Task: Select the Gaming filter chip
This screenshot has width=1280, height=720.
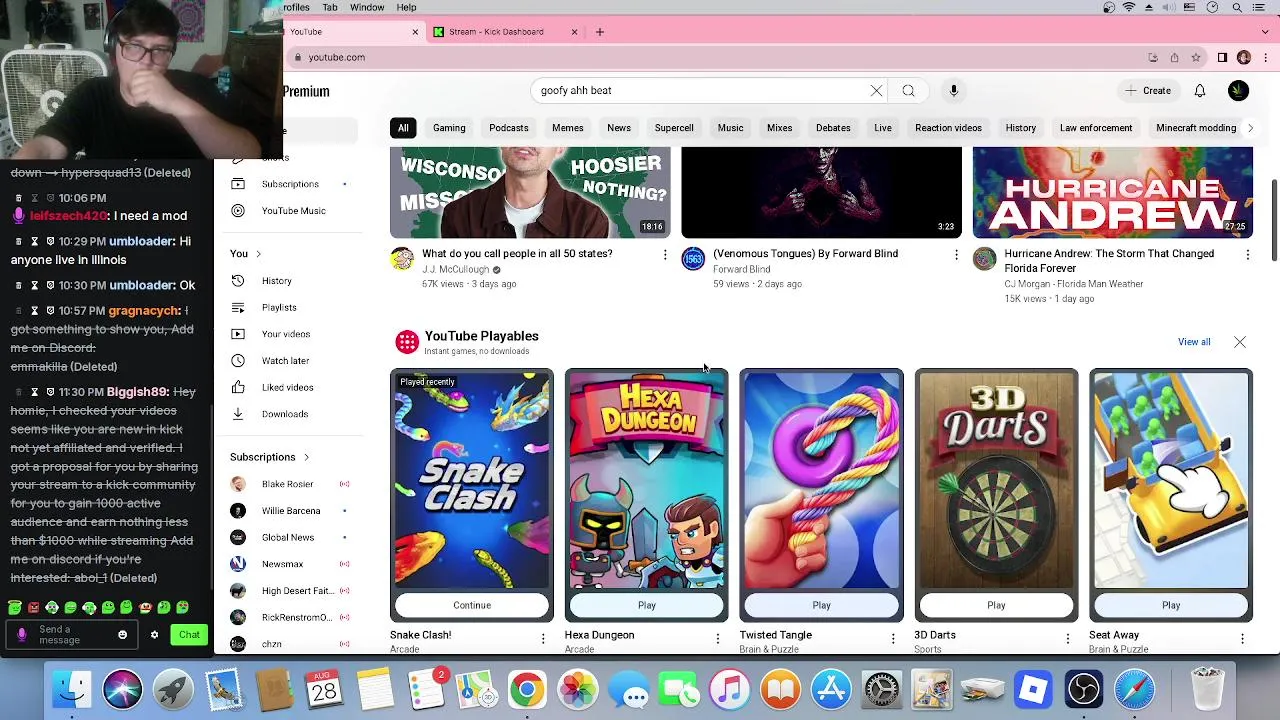Action: 449,128
